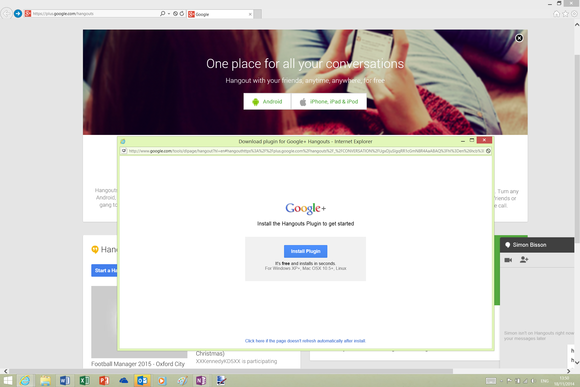Open File Explorer from the taskbar

click(45, 380)
